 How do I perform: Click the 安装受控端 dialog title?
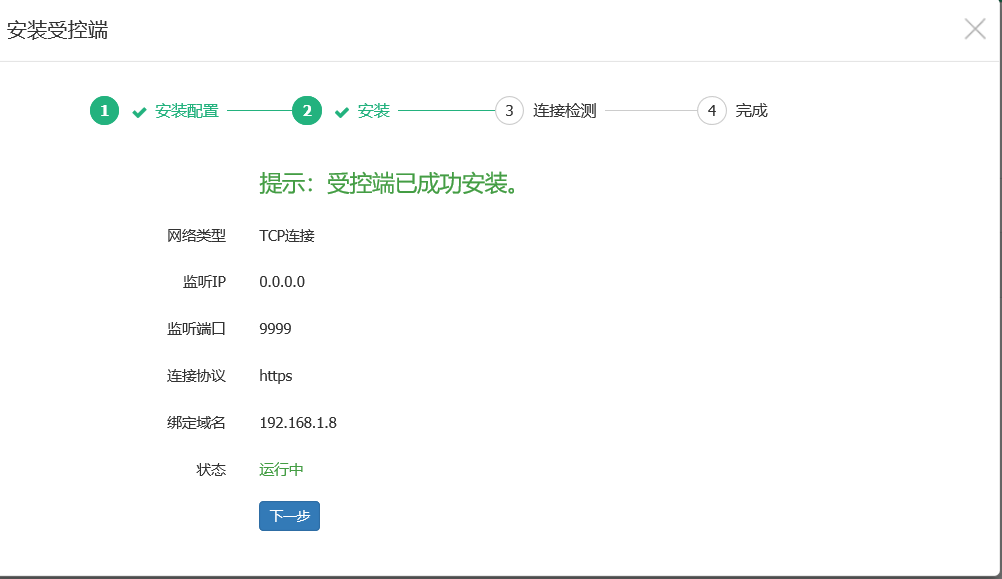(x=58, y=30)
